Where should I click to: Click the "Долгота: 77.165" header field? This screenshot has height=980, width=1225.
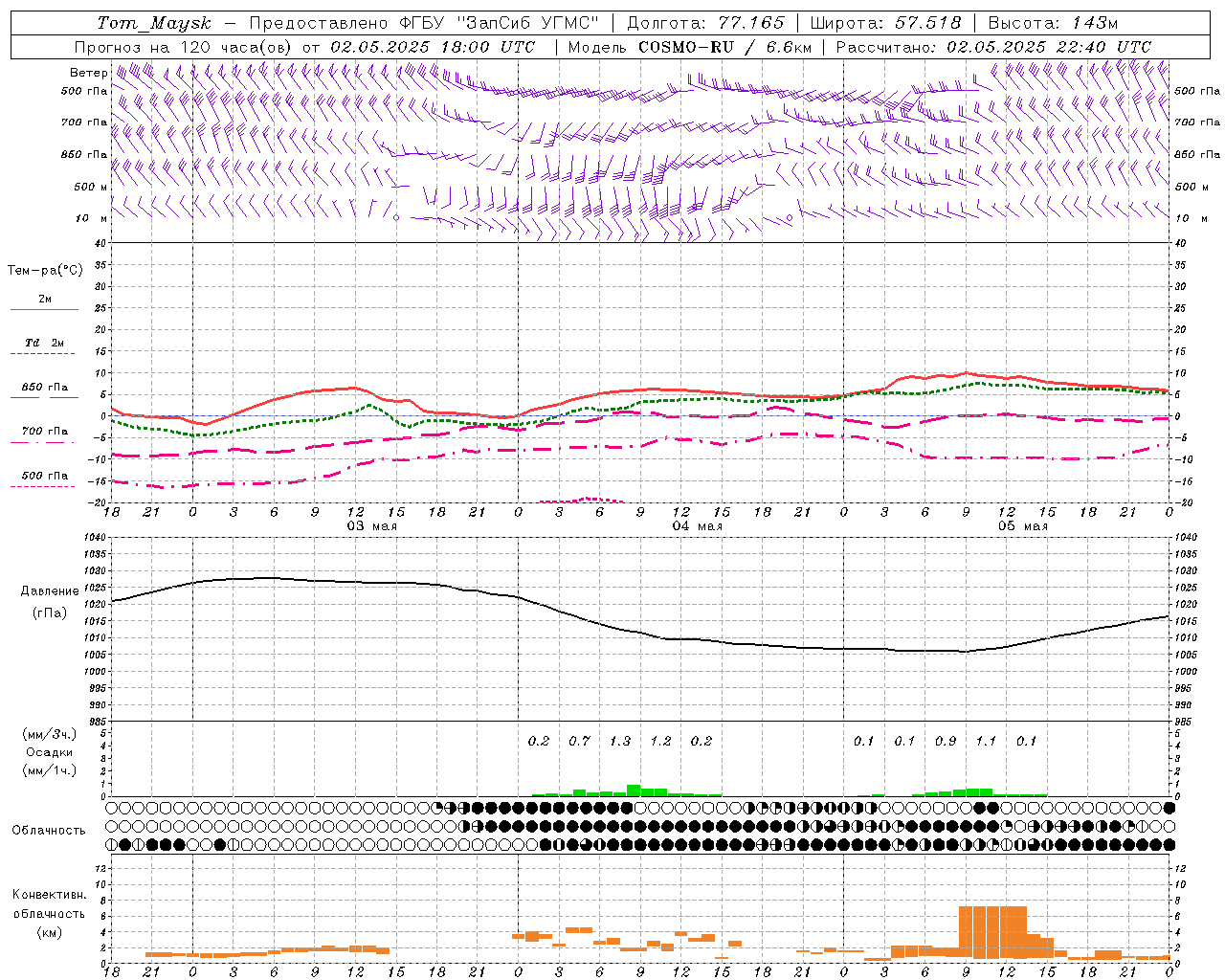coord(705,23)
